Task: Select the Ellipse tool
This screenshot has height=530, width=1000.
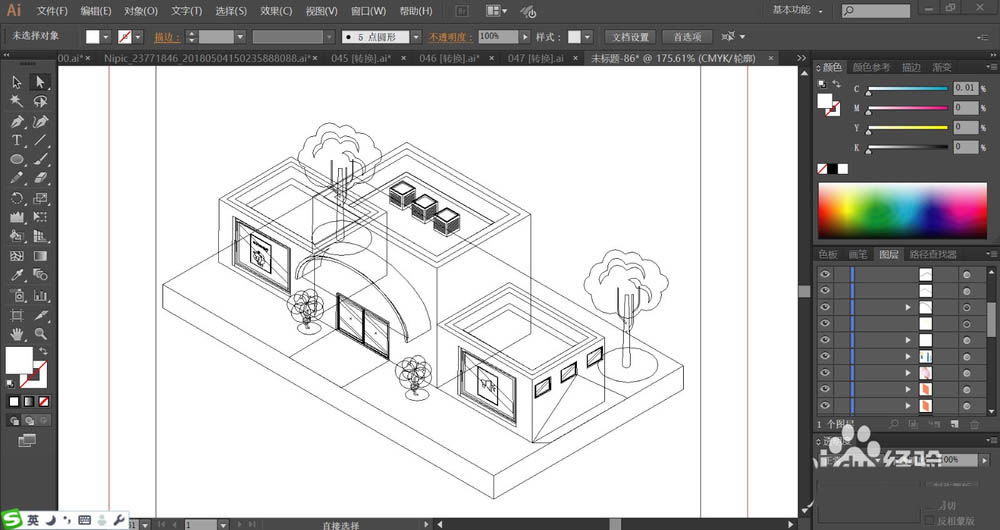Action: click(x=17, y=159)
